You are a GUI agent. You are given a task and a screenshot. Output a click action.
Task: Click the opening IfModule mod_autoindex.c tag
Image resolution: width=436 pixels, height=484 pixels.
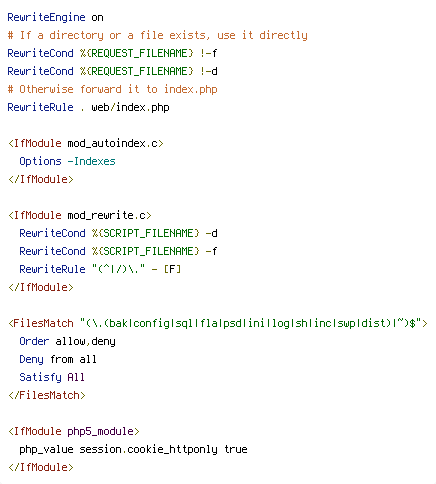tap(86, 143)
